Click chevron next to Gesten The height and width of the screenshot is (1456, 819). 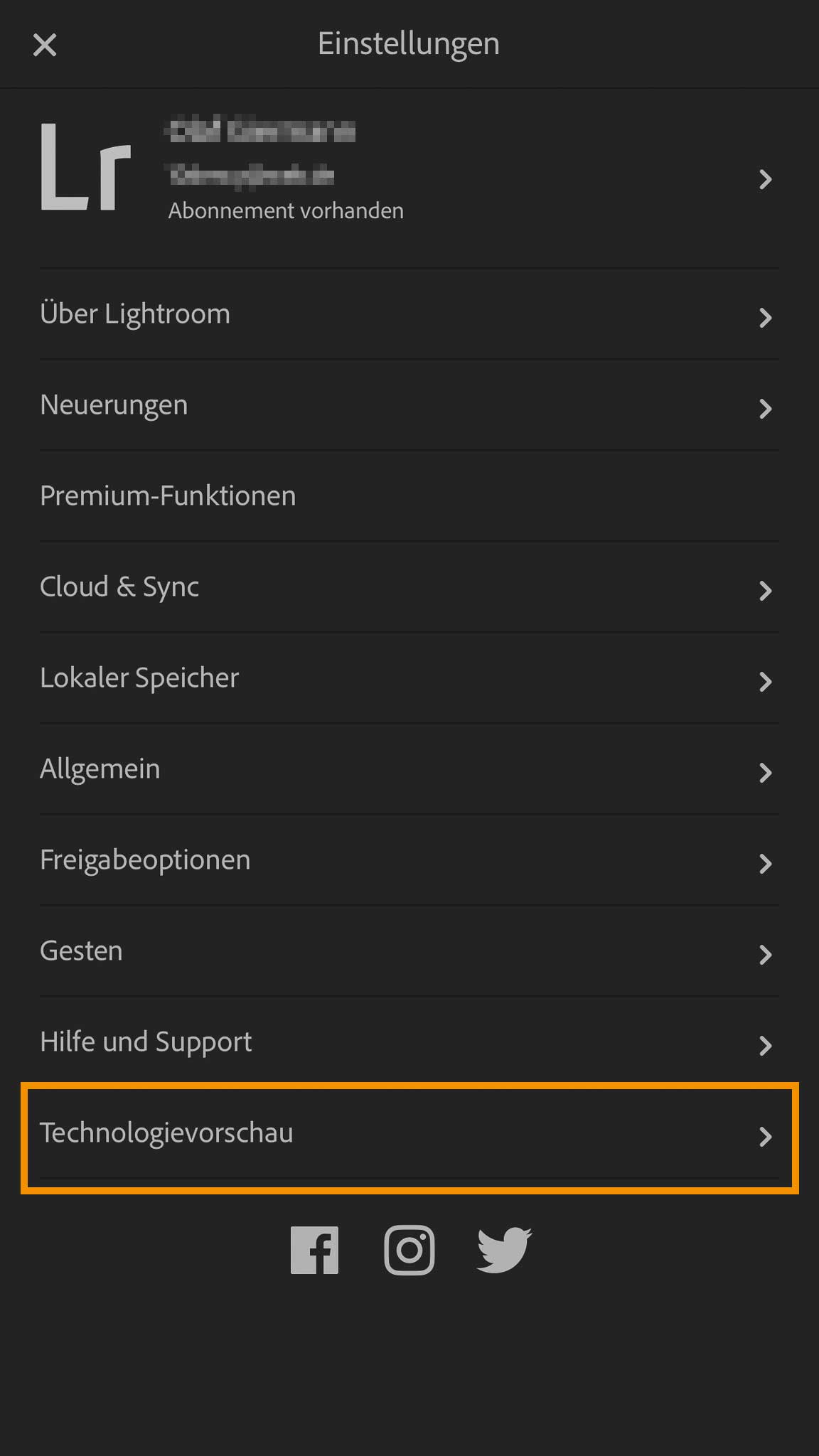tap(765, 955)
